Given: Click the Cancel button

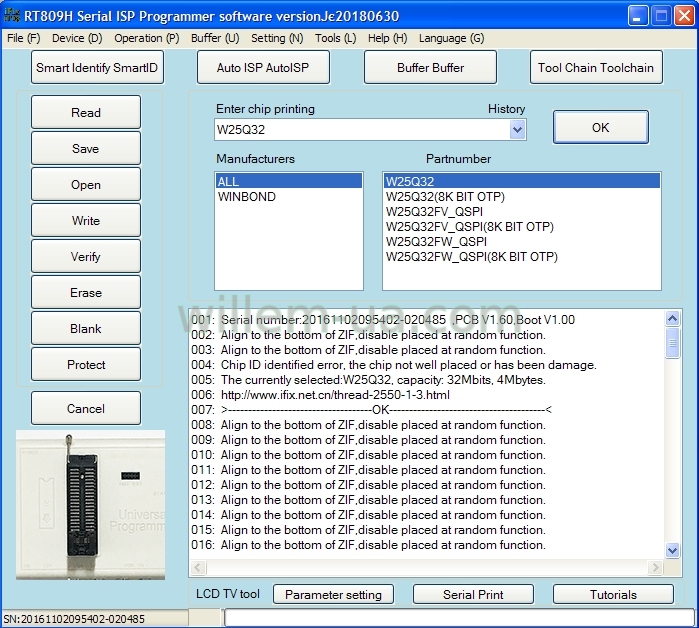Looking at the screenshot, I should click(x=86, y=409).
